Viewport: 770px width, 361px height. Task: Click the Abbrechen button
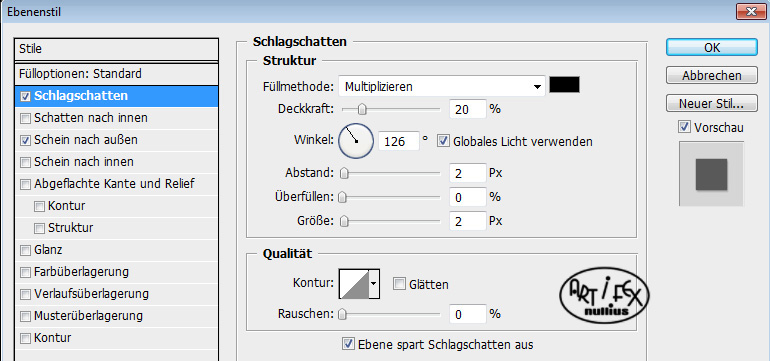tap(712, 76)
